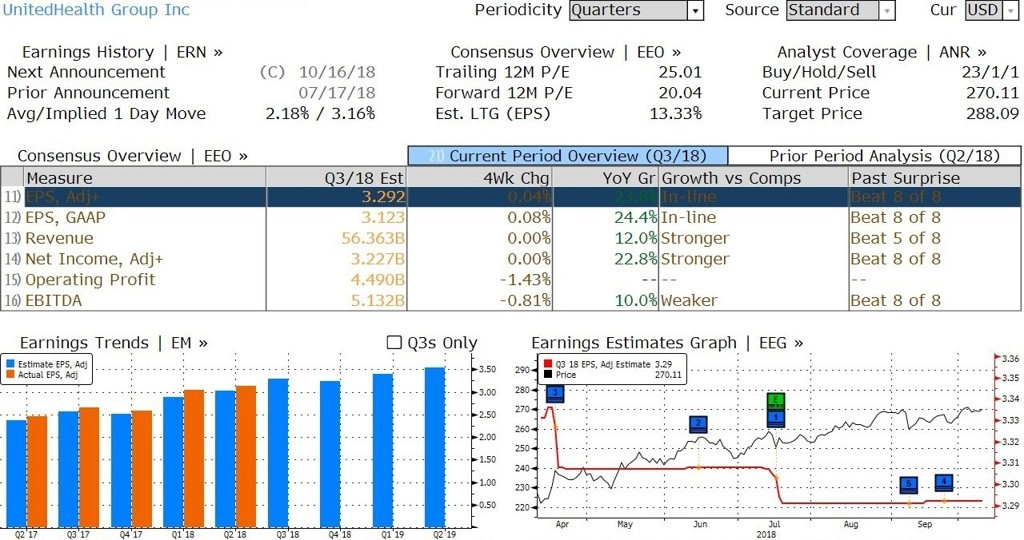Click the Q4 '18 blue estimate bar
The width and height of the screenshot is (1024, 540).
point(330,454)
